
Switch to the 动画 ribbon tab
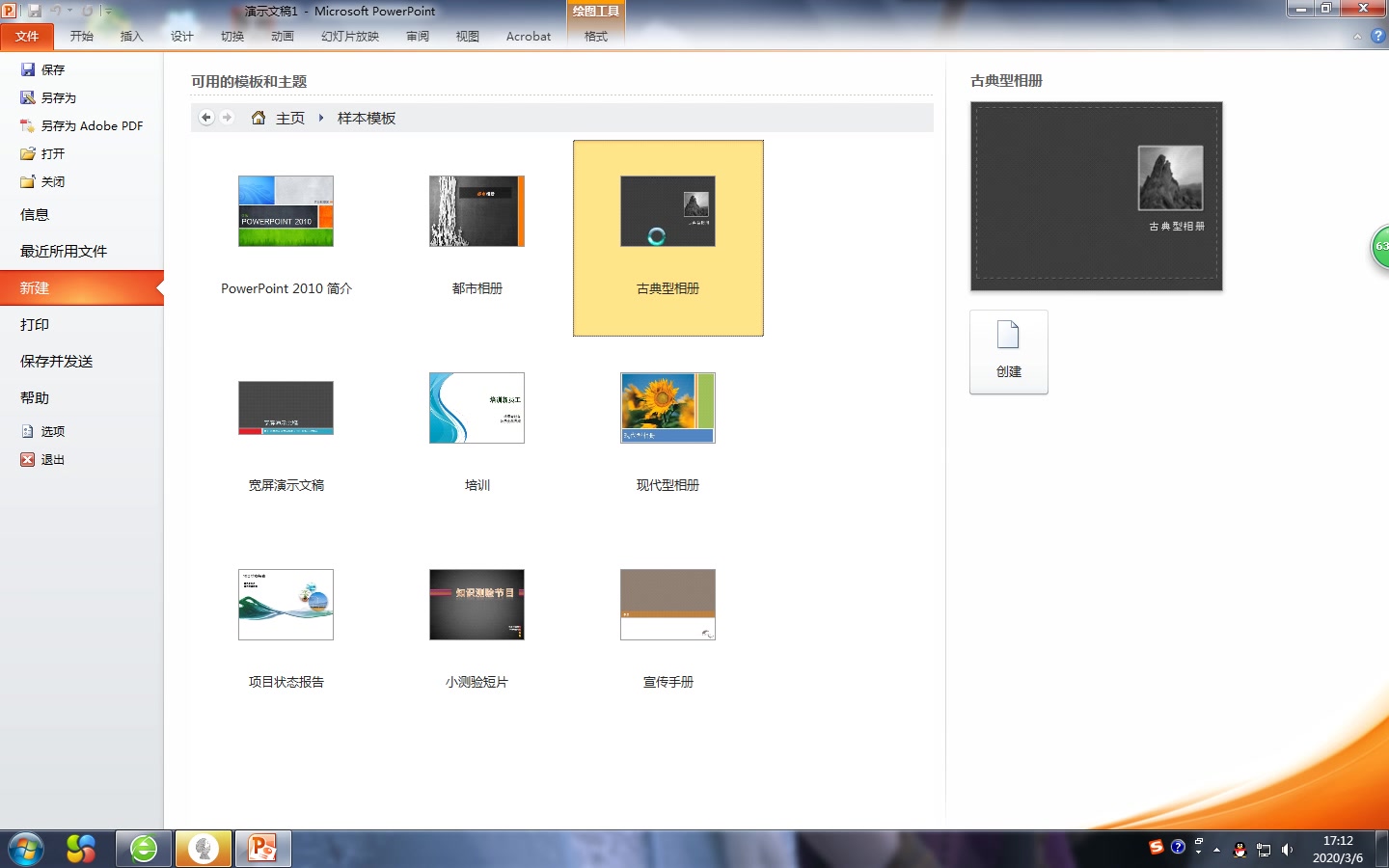pyautogui.click(x=283, y=37)
